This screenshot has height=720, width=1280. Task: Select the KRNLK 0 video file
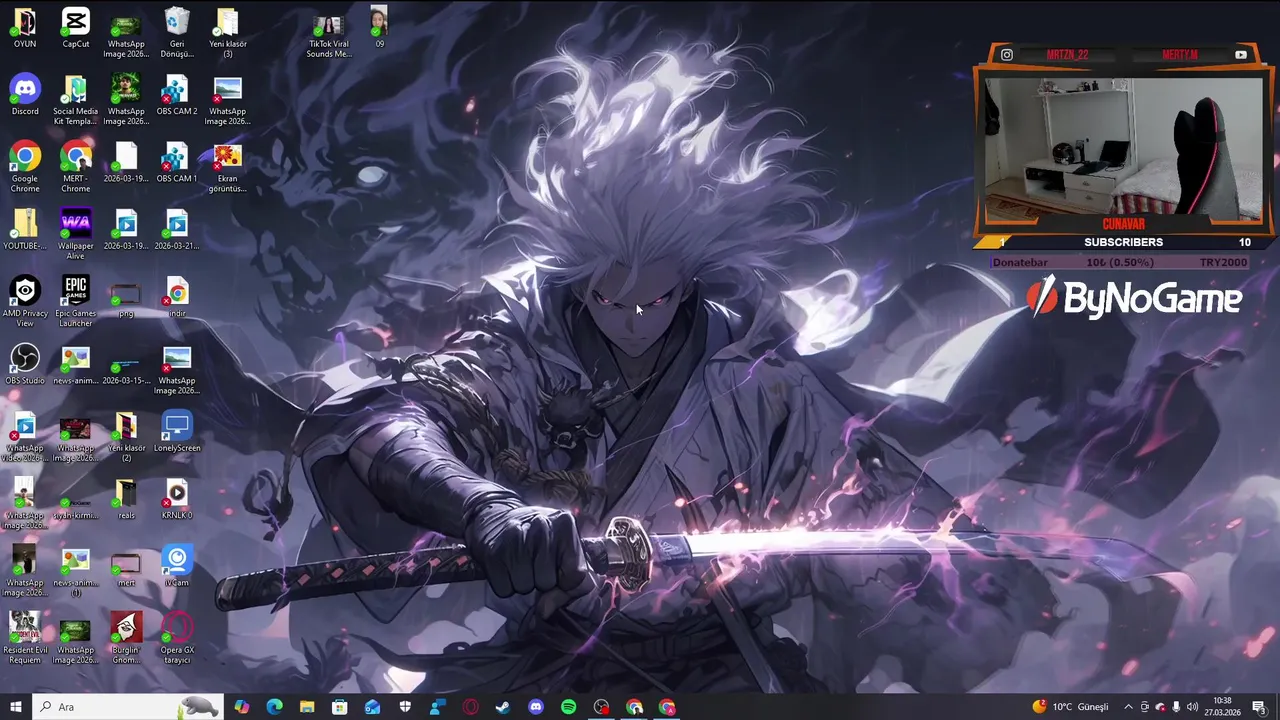coord(177,498)
